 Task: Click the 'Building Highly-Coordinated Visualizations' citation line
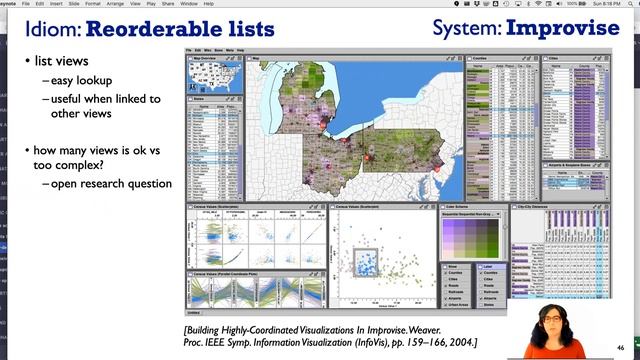(312, 330)
